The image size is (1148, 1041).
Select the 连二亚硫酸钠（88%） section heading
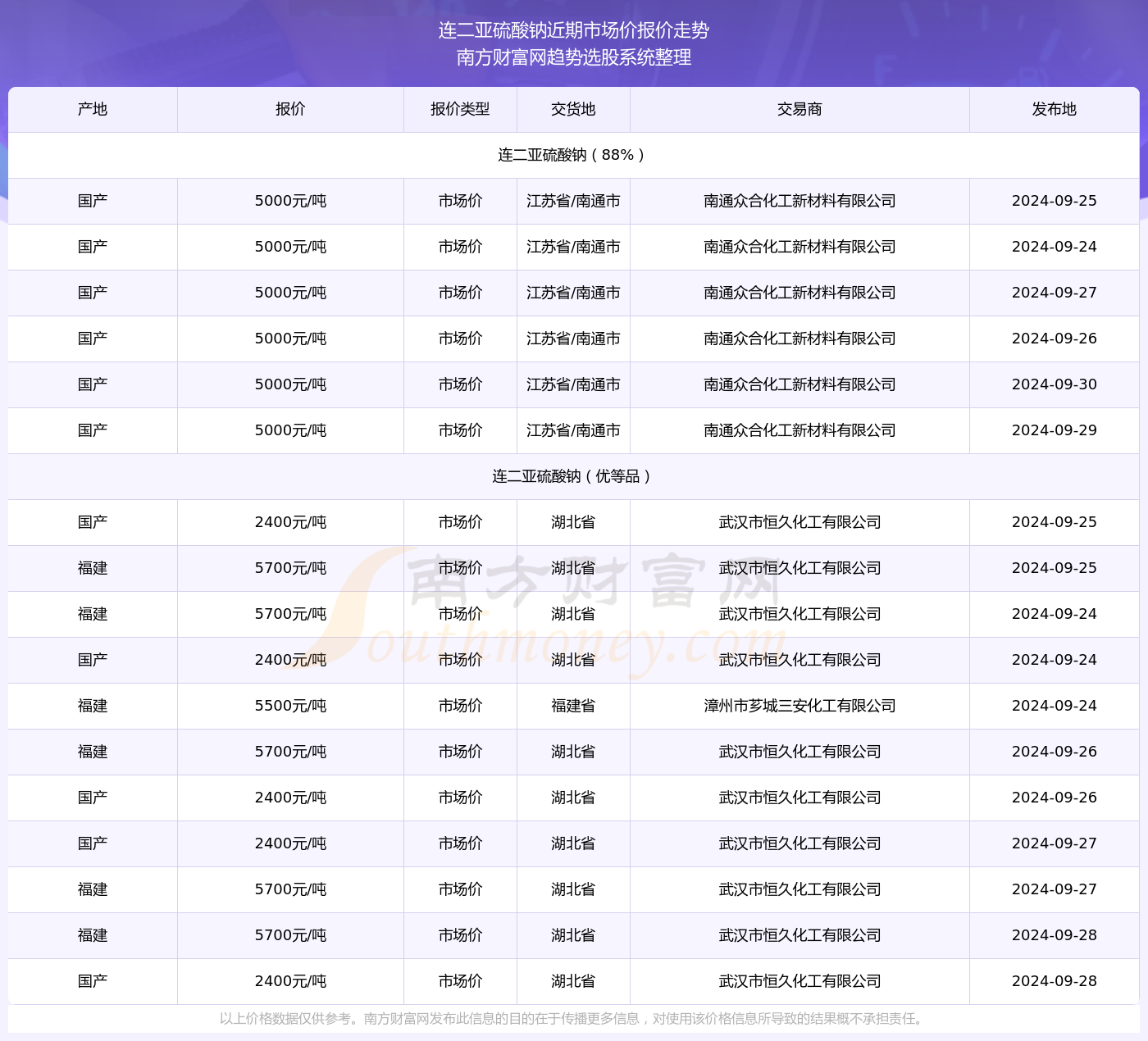click(573, 155)
